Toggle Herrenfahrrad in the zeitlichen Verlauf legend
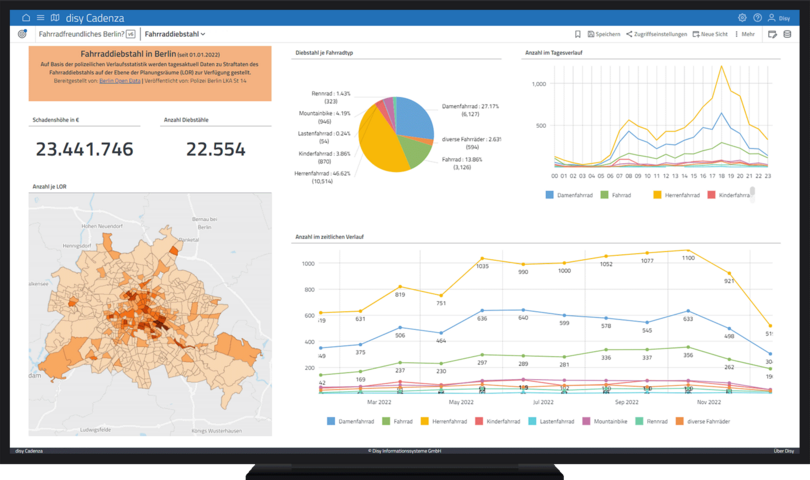Image resolution: width=810 pixels, height=480 pixels. pyautogui.click(x=444, y=421)
